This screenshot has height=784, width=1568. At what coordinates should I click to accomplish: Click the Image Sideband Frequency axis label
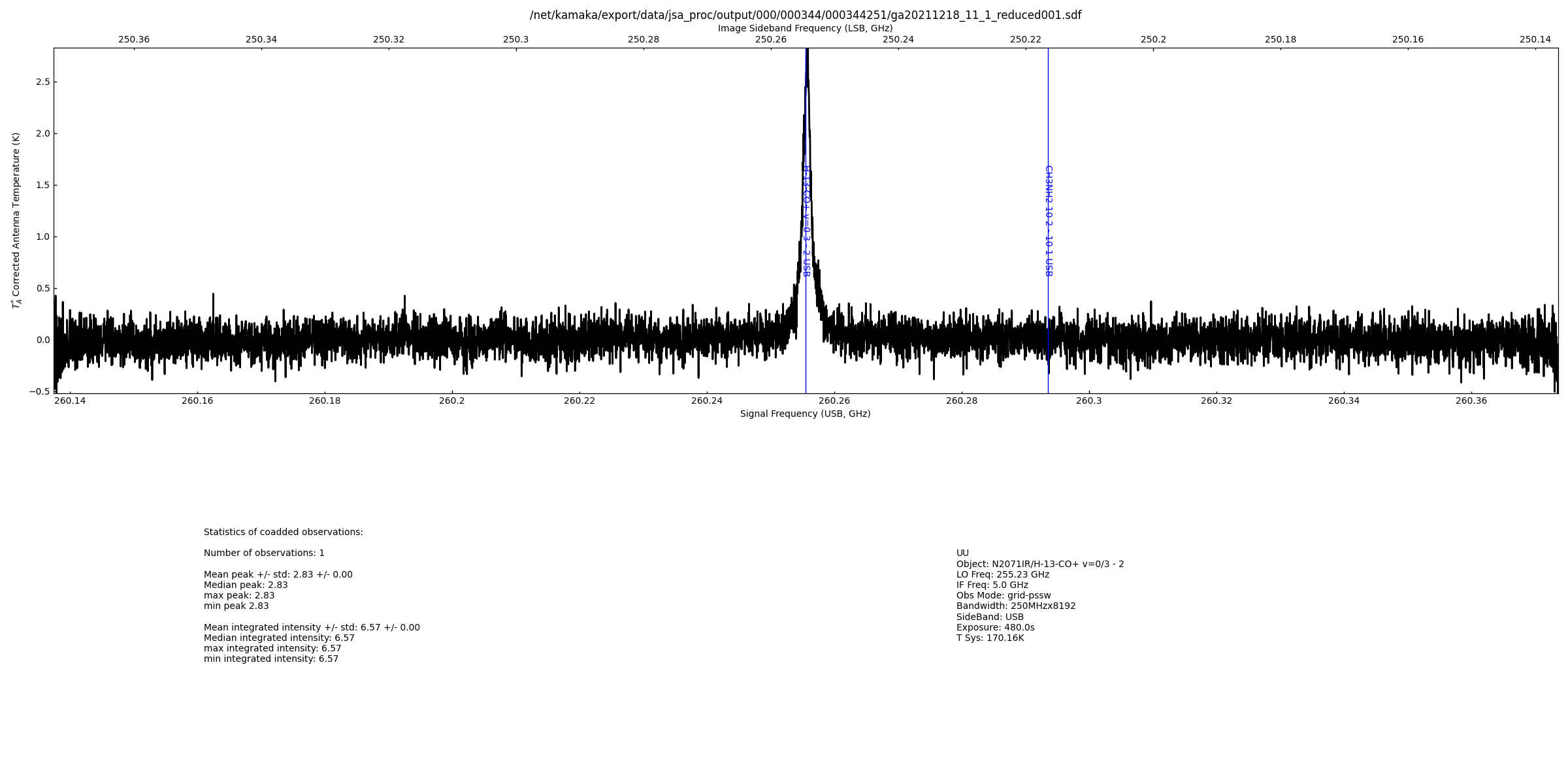click(x=805, y=28)
